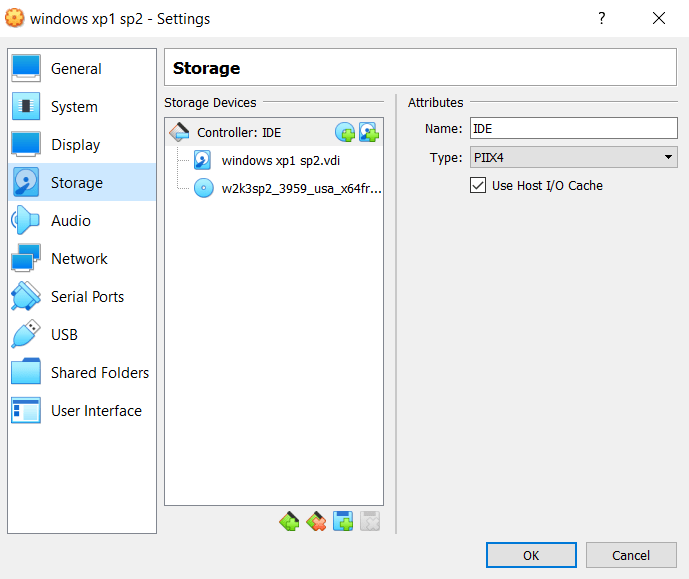Select the Audio settings category
The width and height of the screenshot is (689, 579).
[82, 220]
